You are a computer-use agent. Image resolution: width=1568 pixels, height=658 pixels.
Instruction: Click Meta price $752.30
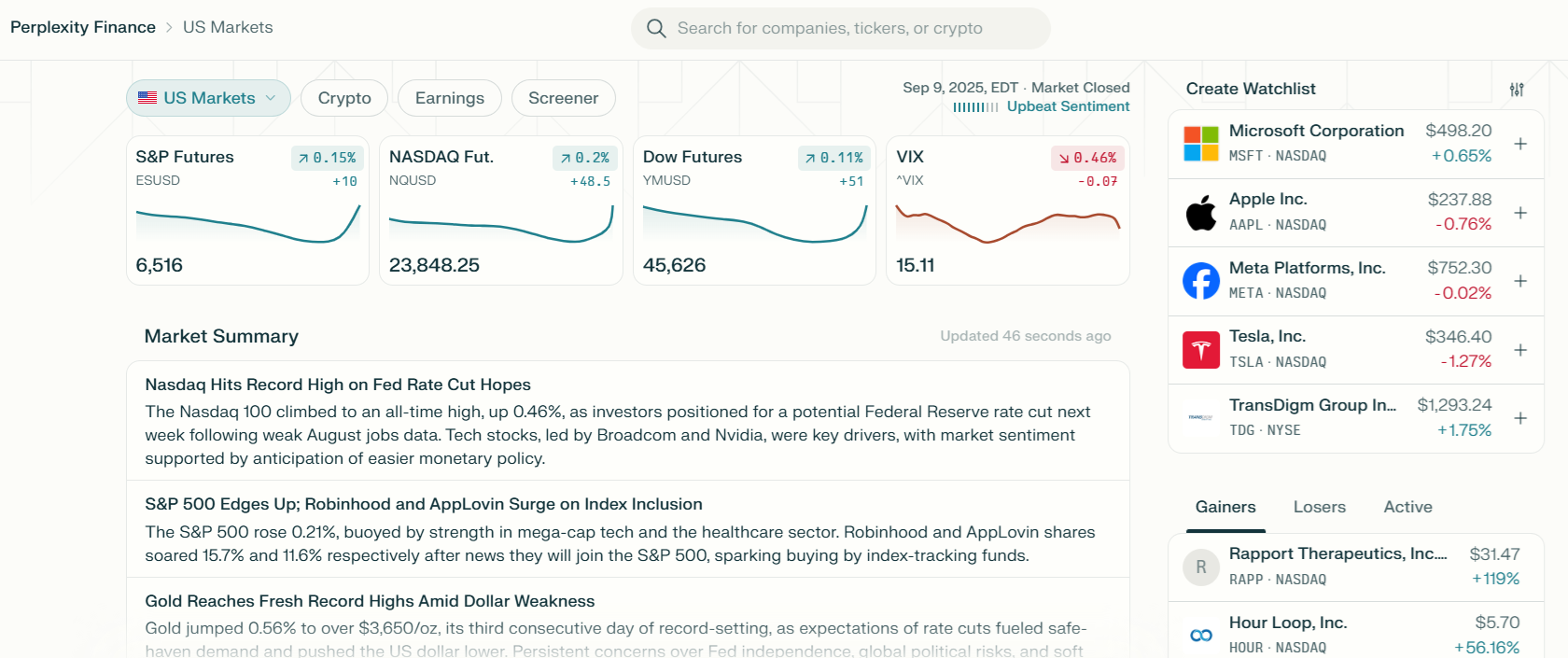tap(1460, 268)
